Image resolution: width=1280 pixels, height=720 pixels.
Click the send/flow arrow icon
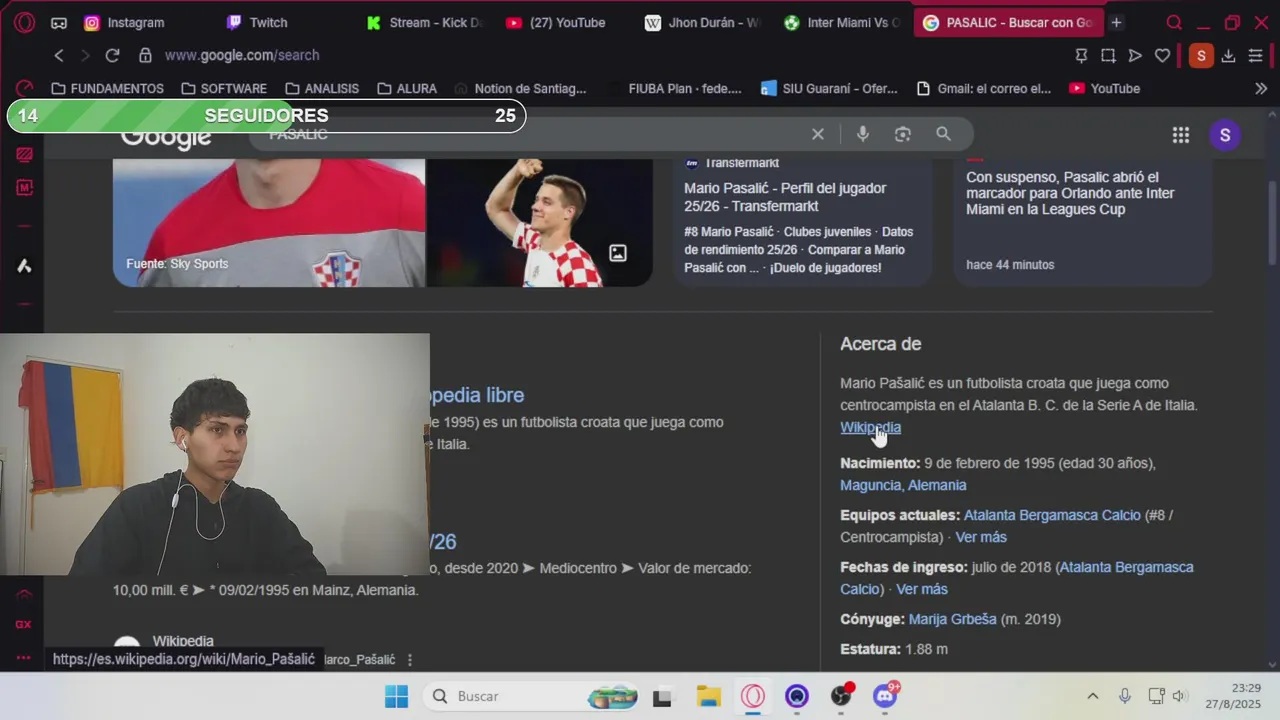(x=1135, y=56)
